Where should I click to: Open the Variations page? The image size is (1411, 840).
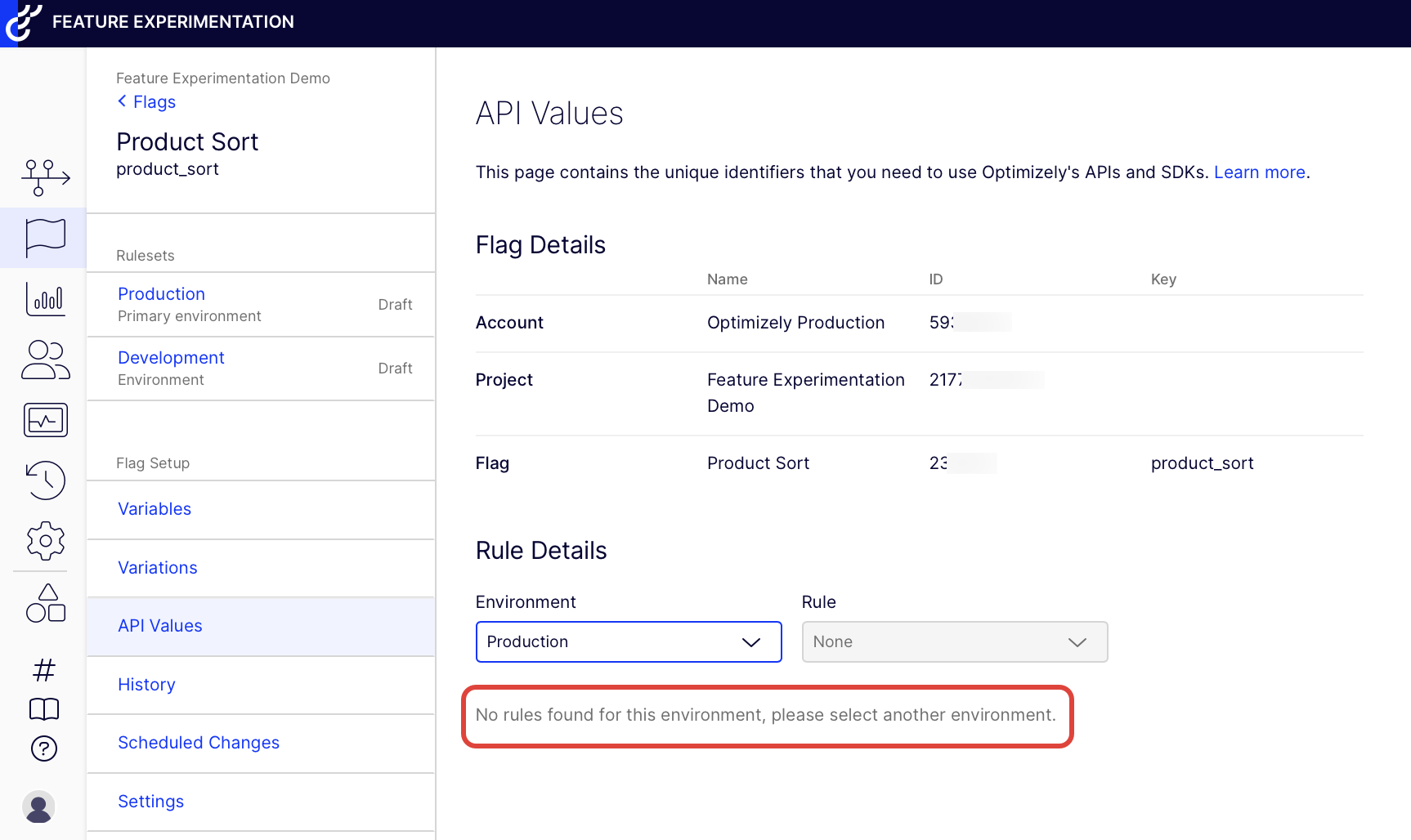coord(158,568)
